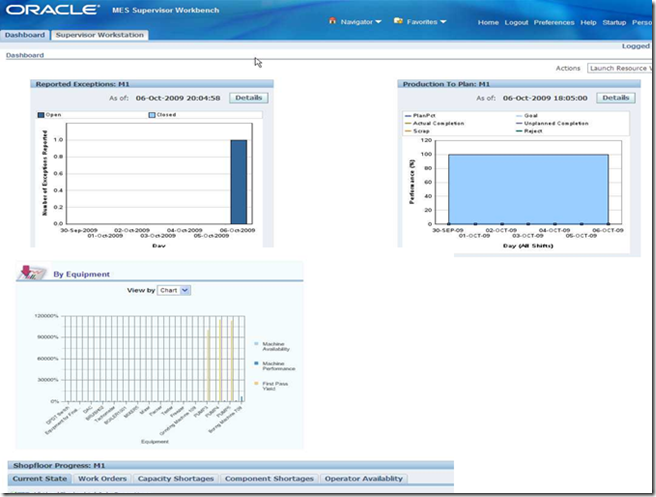The height and width of the screenshot is (497, 656).
Task: Click the Navigator home icon
Action: pos(333,20)
